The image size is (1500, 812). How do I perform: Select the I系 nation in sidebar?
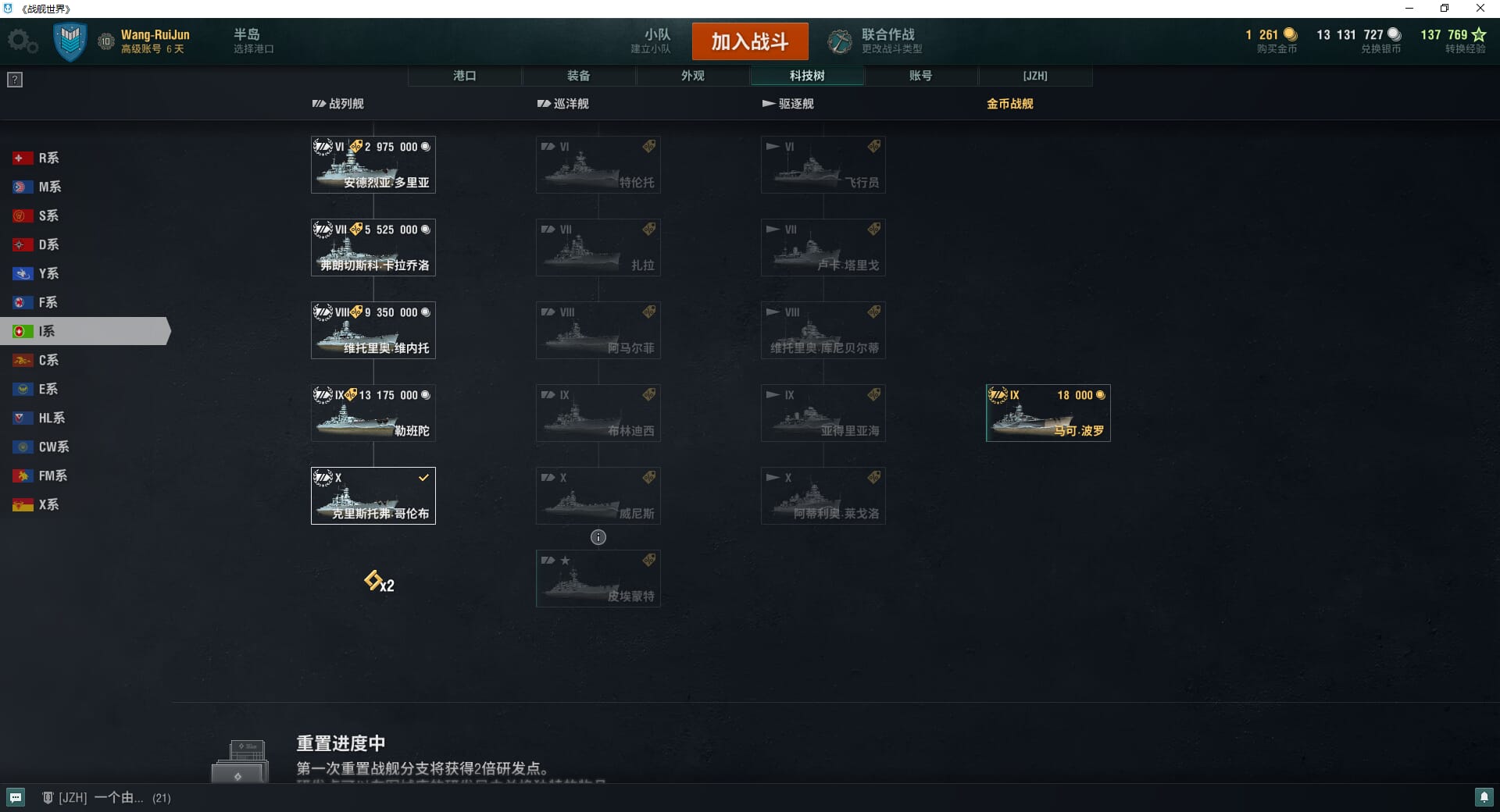coord(84,331)
